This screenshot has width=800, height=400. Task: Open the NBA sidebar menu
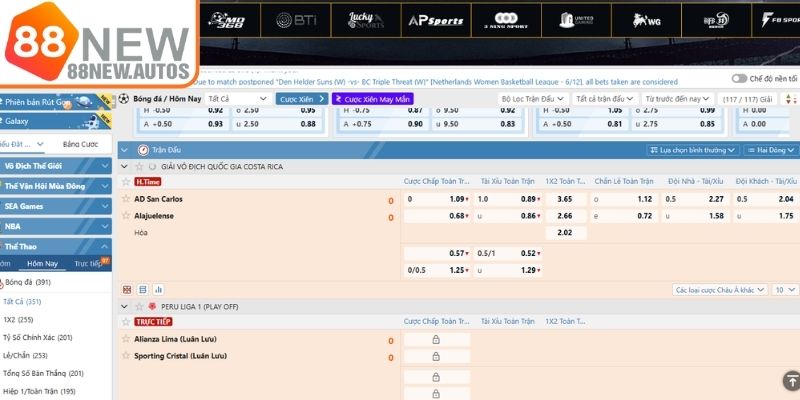coord(55,225)
